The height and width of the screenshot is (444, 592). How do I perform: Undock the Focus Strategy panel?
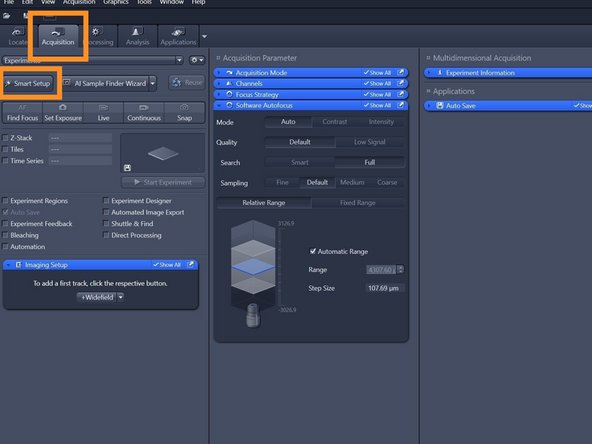[x=401, y=94]
